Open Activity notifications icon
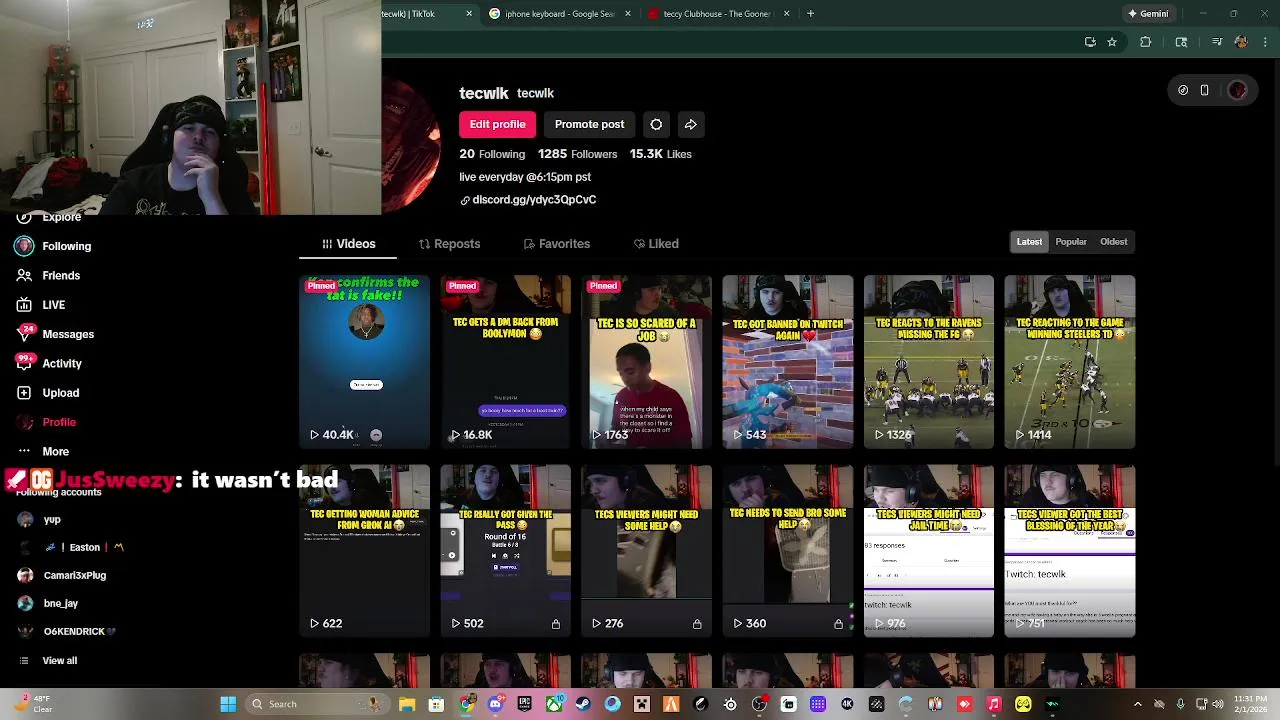Viewport: 1280px width, 720px height. click(x=23, y=363)
